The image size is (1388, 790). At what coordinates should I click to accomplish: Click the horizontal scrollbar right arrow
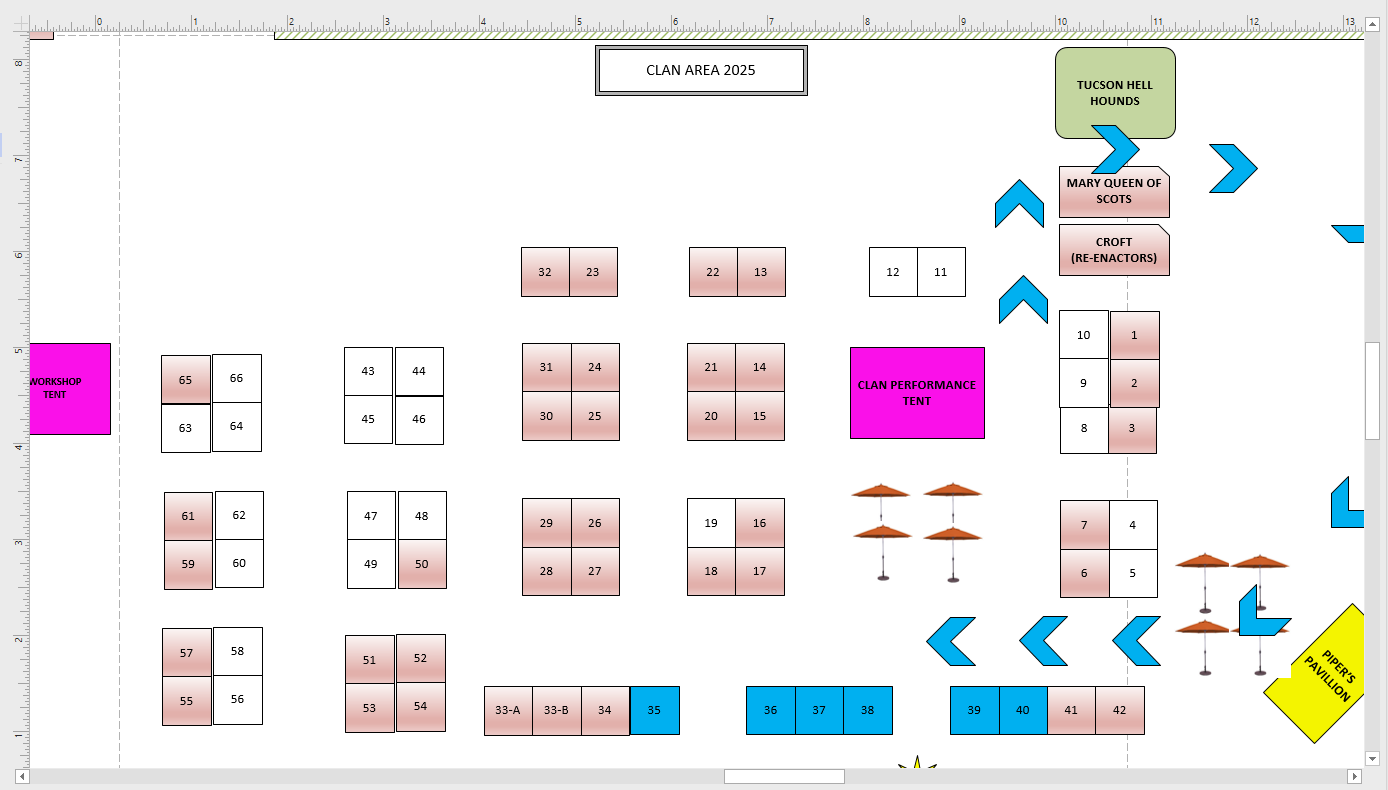(x=1355, y=776)
